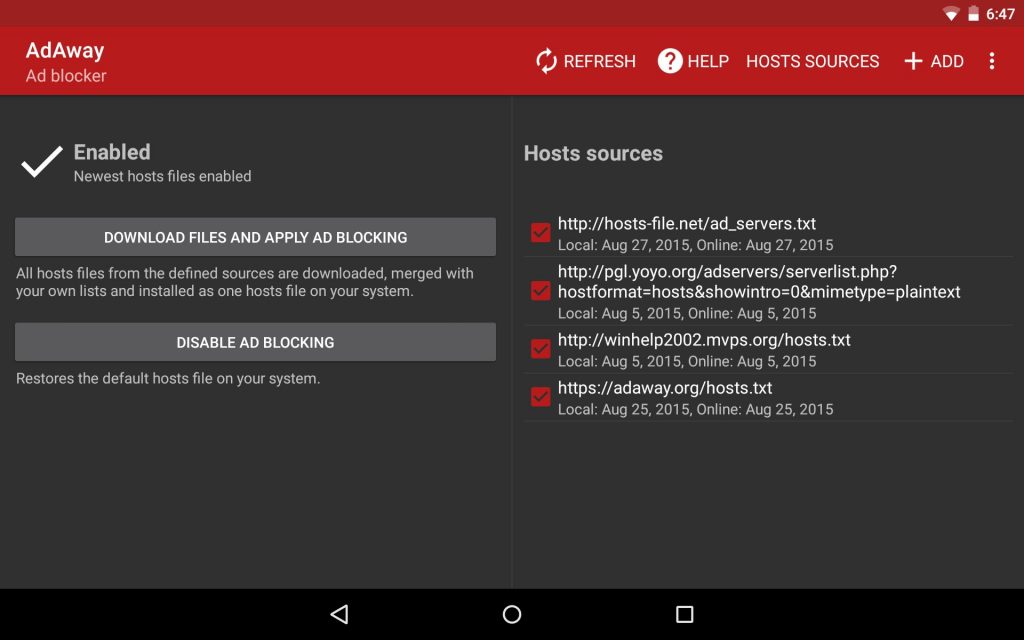Open Help via question mark icon

click(669, 61)
